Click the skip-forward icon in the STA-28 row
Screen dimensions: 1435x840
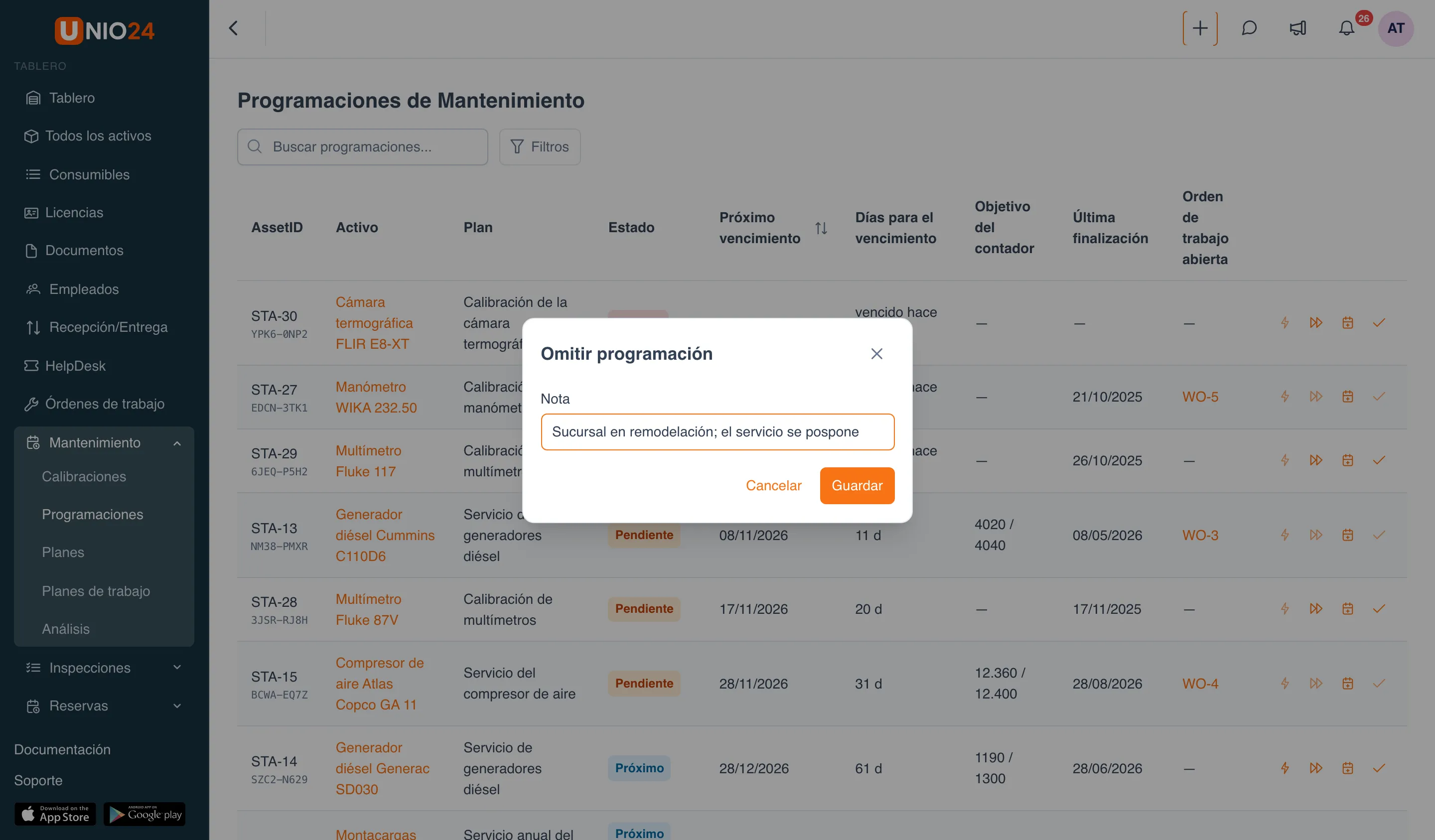click(x=1316, y=609)
